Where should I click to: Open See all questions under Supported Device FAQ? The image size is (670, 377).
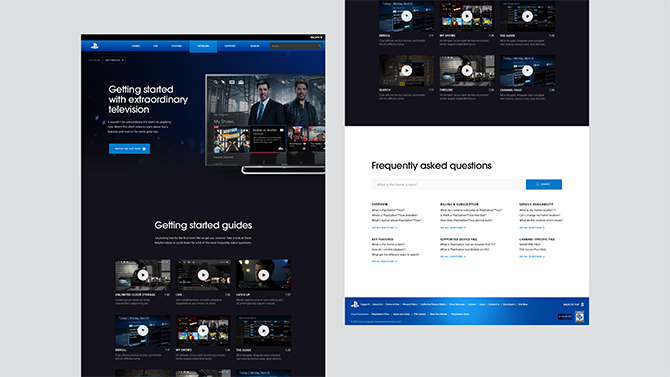coord(453,256)
